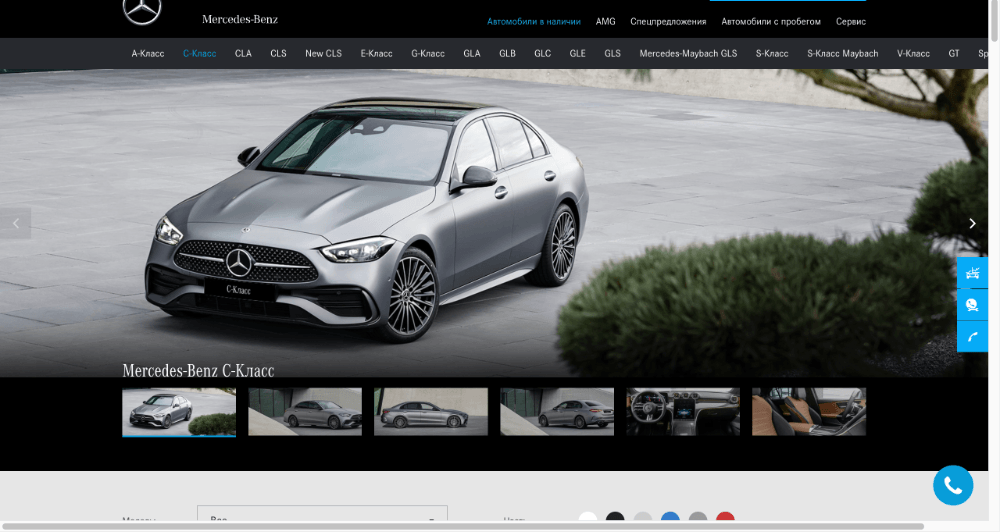This screenshot has height=532, width=1000.
Task: Open Автомобили в наличии section
Action: [x=534, y=21]
